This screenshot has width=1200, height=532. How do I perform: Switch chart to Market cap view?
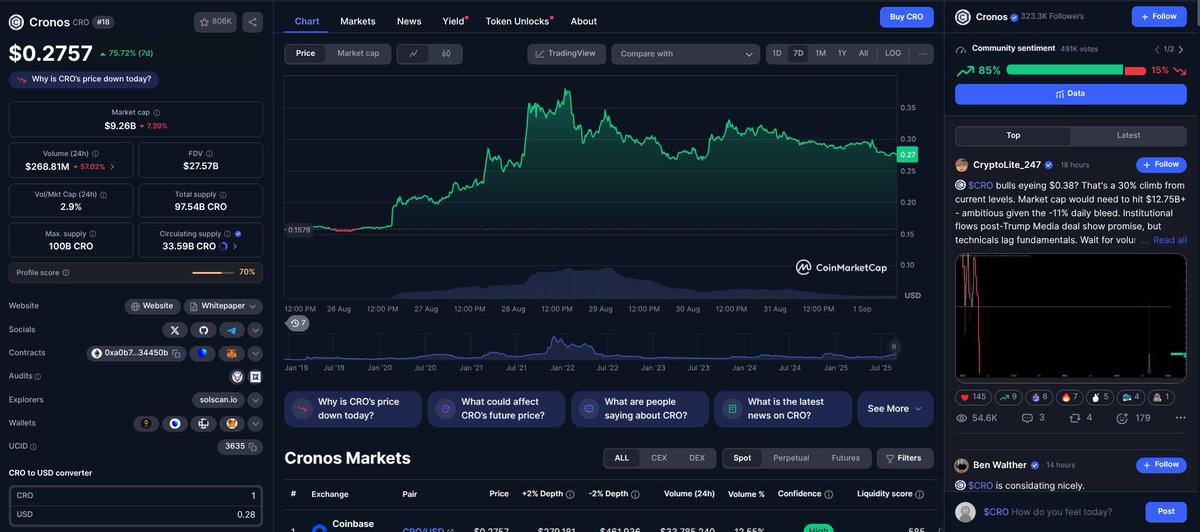358,54
